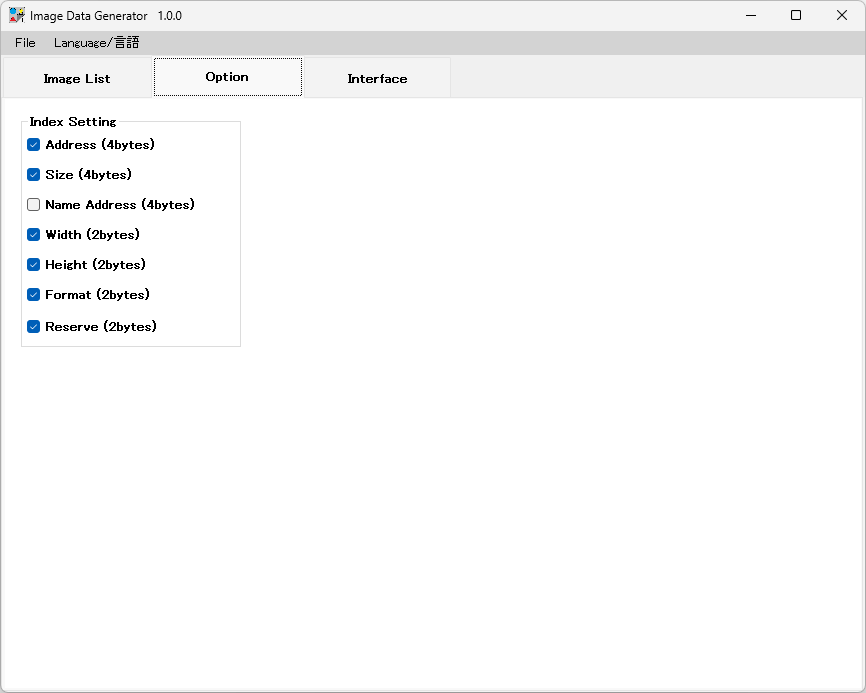Screen dimensions: 866x693
Task: Disable the Size (4bytes) option
Action: click(x=34, y=175)
